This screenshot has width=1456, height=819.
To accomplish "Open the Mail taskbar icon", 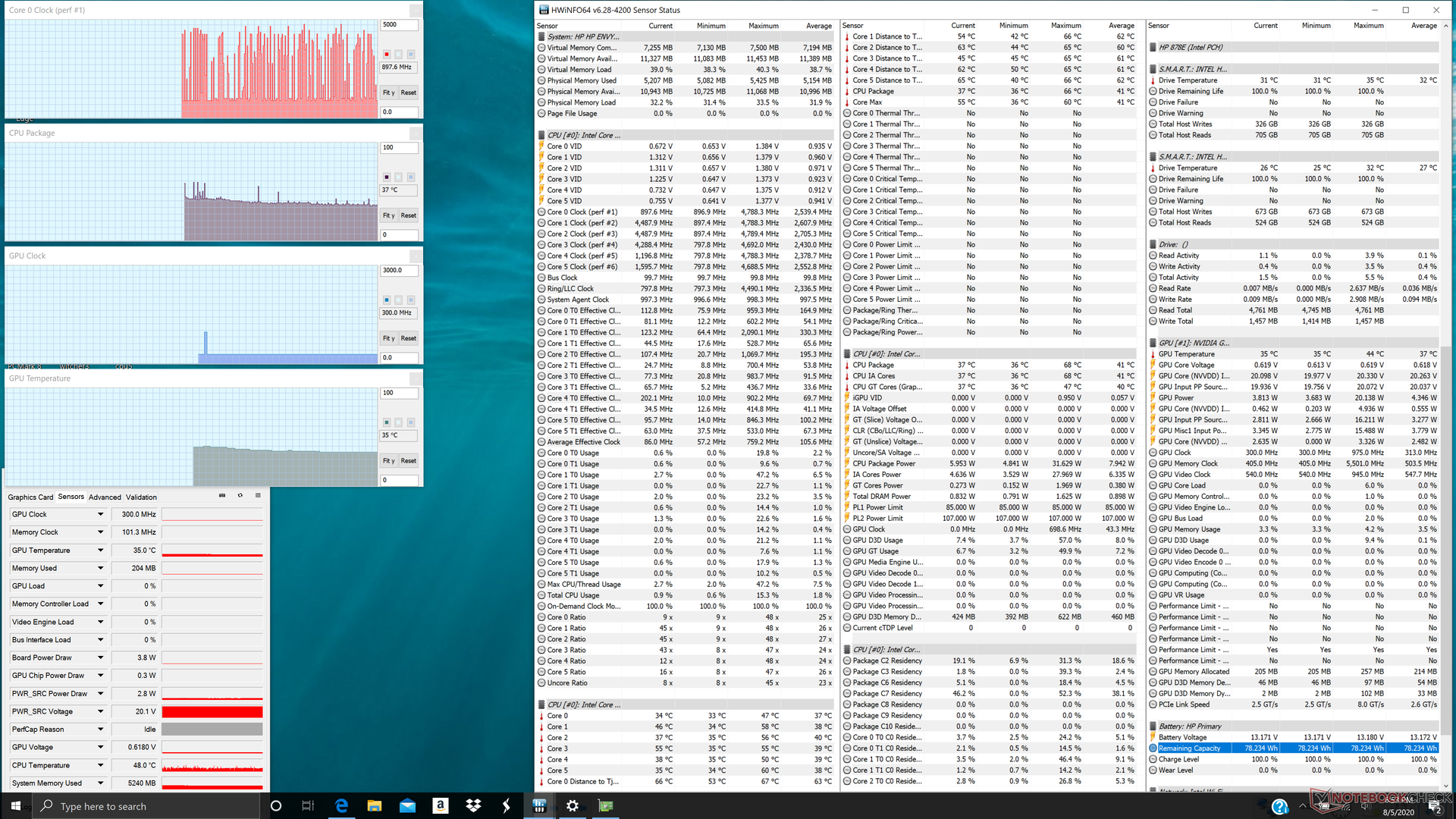I will pos(407,806).
